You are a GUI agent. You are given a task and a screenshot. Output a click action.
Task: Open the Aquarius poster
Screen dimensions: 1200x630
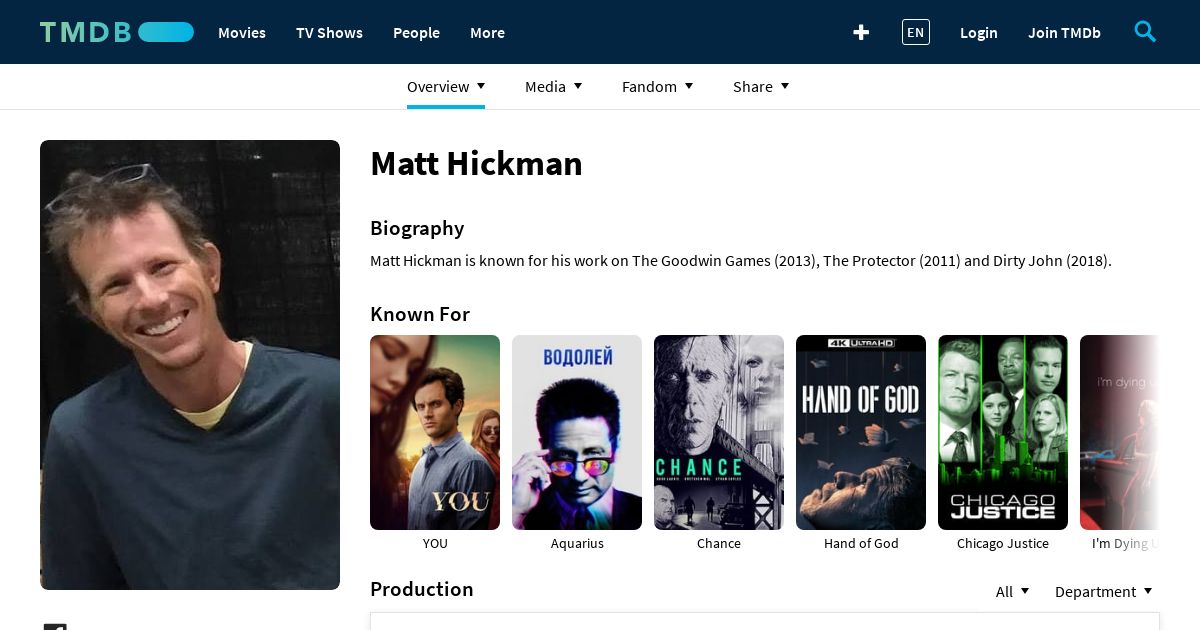tap(577, 432)
